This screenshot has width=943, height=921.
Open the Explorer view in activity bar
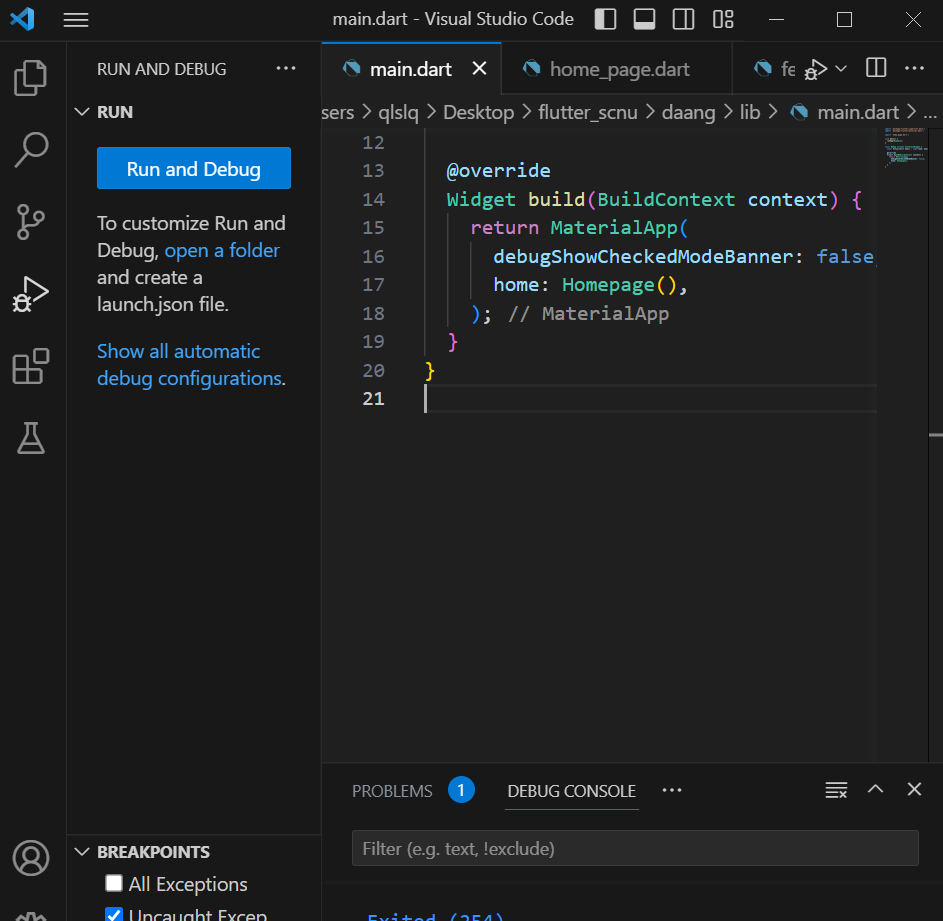(x=30, y=78)
